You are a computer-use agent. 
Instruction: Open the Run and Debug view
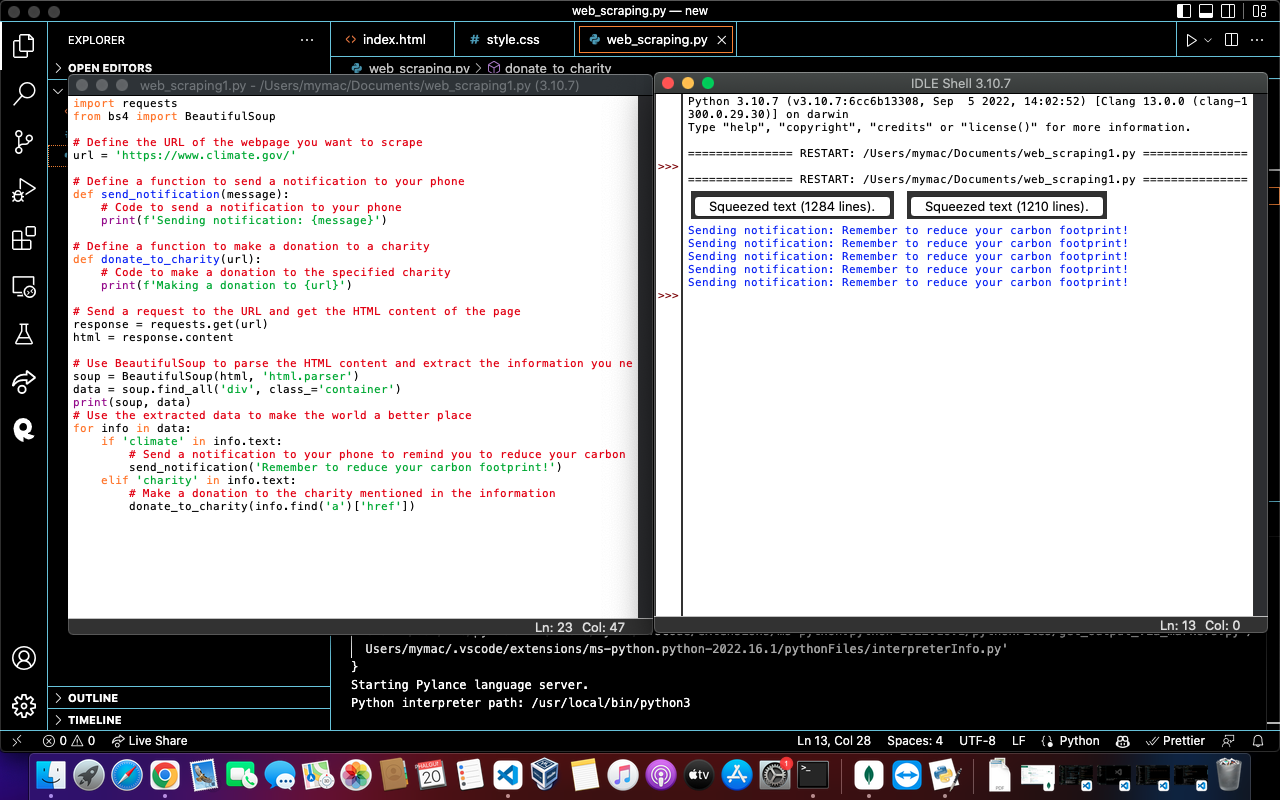click(24, 190)
